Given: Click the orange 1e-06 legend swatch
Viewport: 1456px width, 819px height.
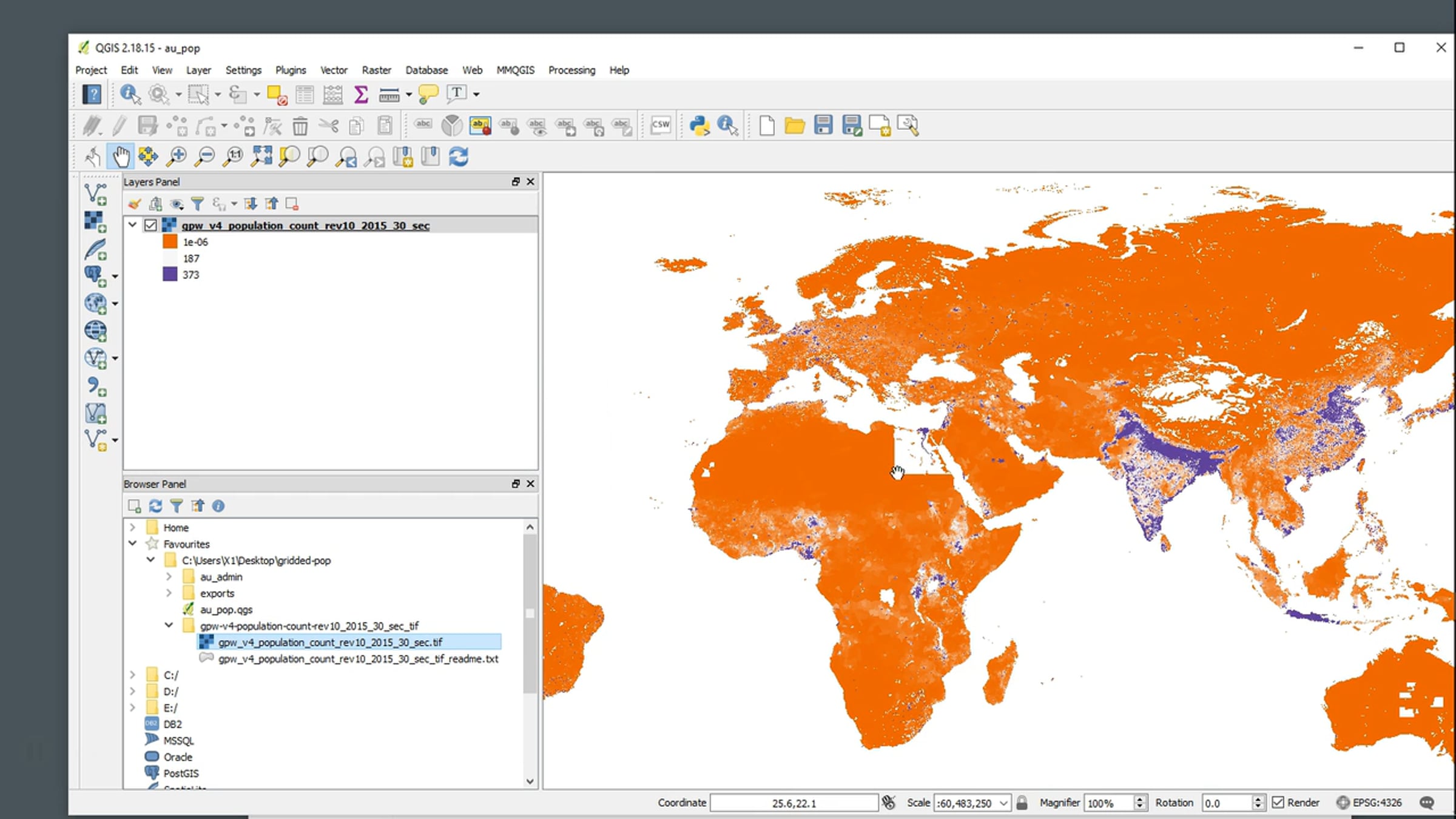Looking at the screenshot, I should pyautogui.click(x=170, y=241).
